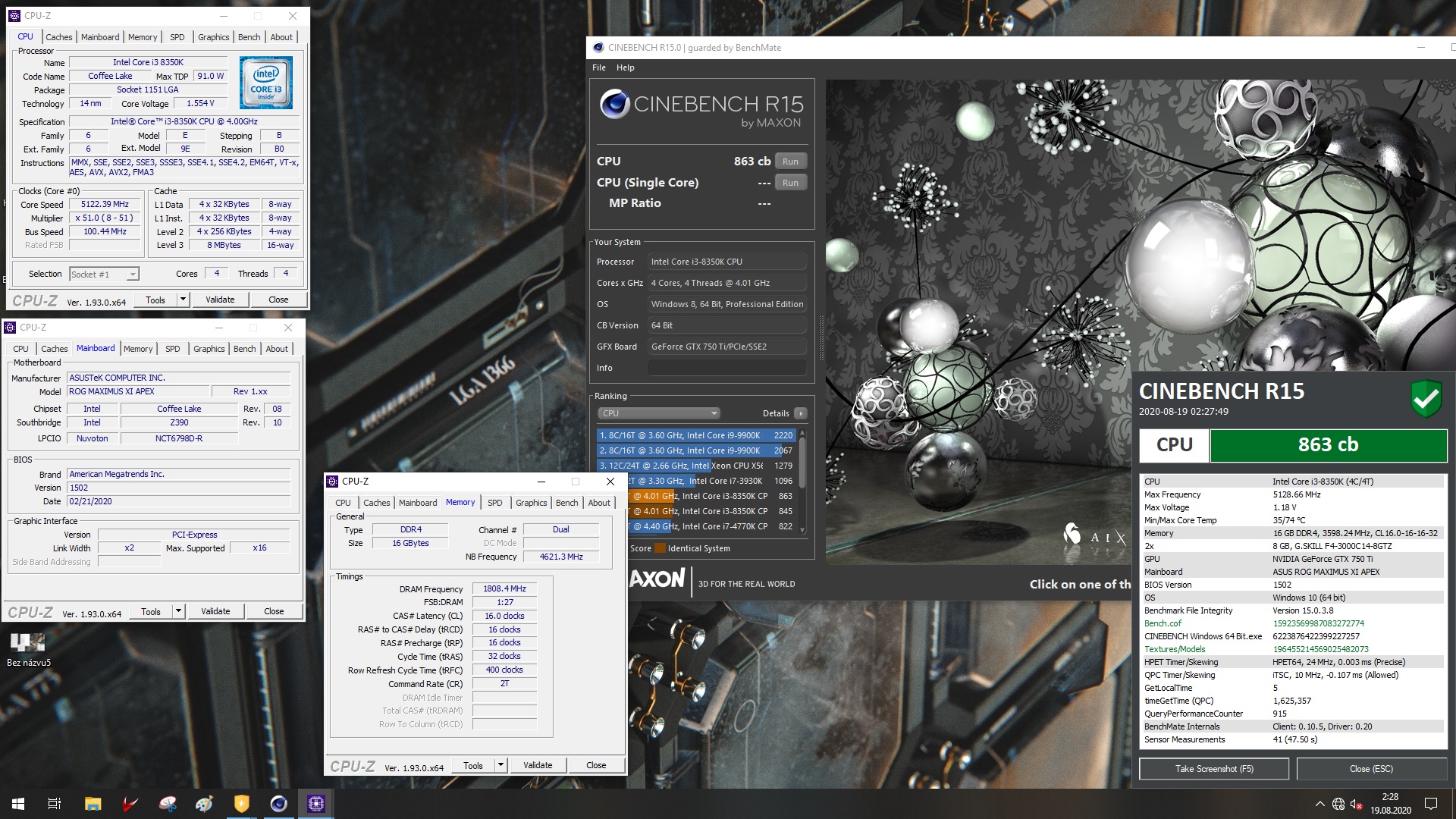Click Close (ESC) in BenchMate panel

coord(1371,769)
